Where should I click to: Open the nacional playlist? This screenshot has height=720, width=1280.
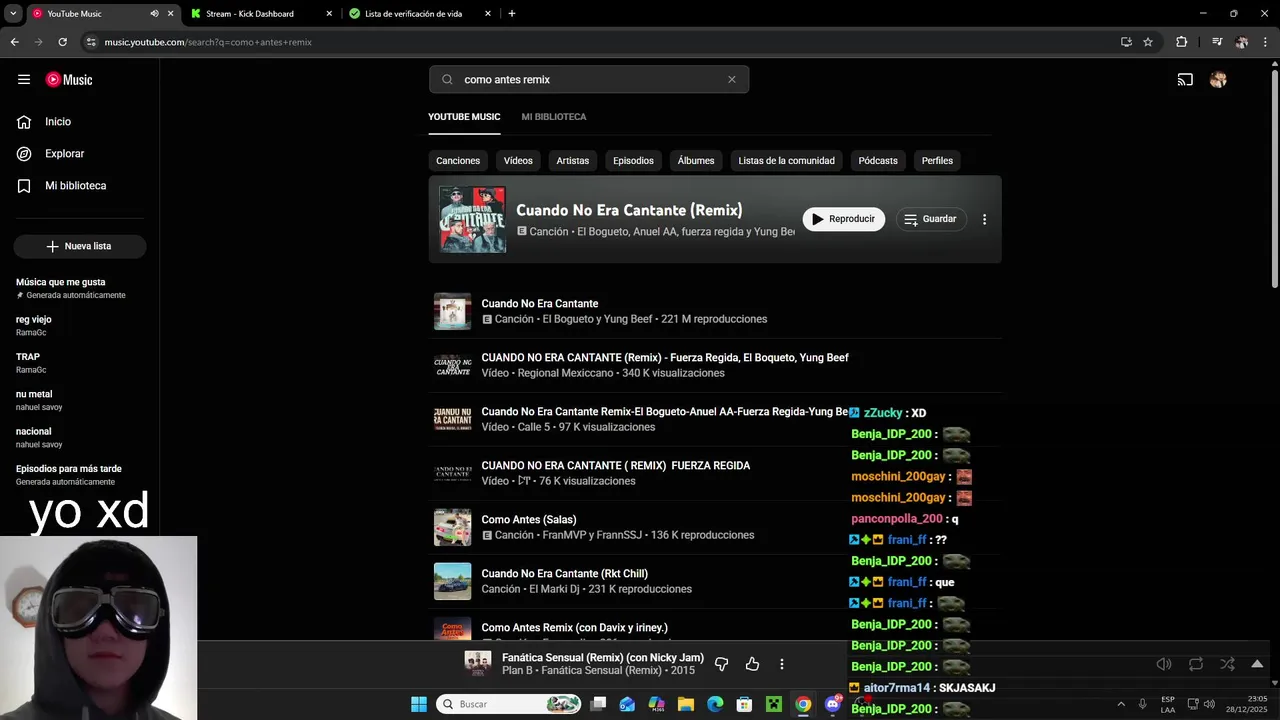coord(79,437)
